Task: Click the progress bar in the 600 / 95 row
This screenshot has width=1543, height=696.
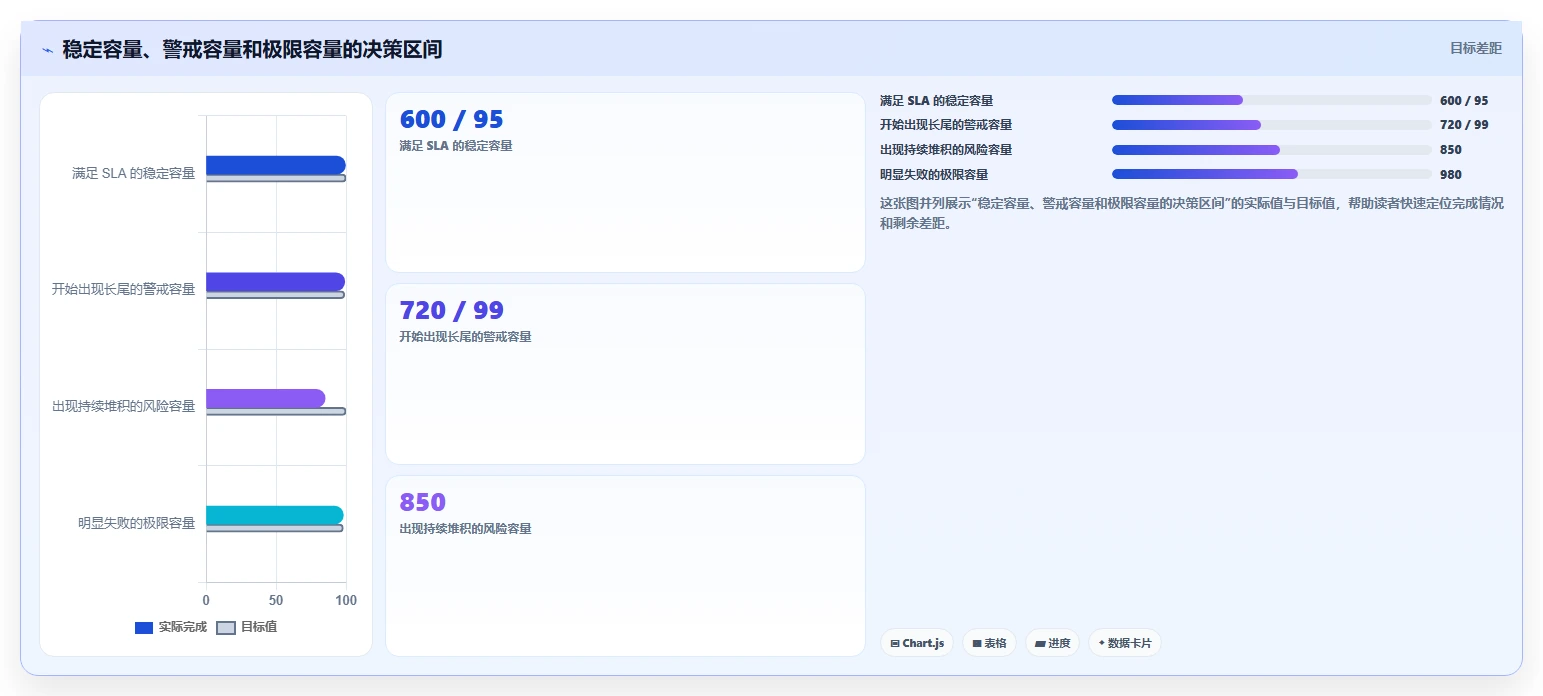Action: coord(1272,100)
